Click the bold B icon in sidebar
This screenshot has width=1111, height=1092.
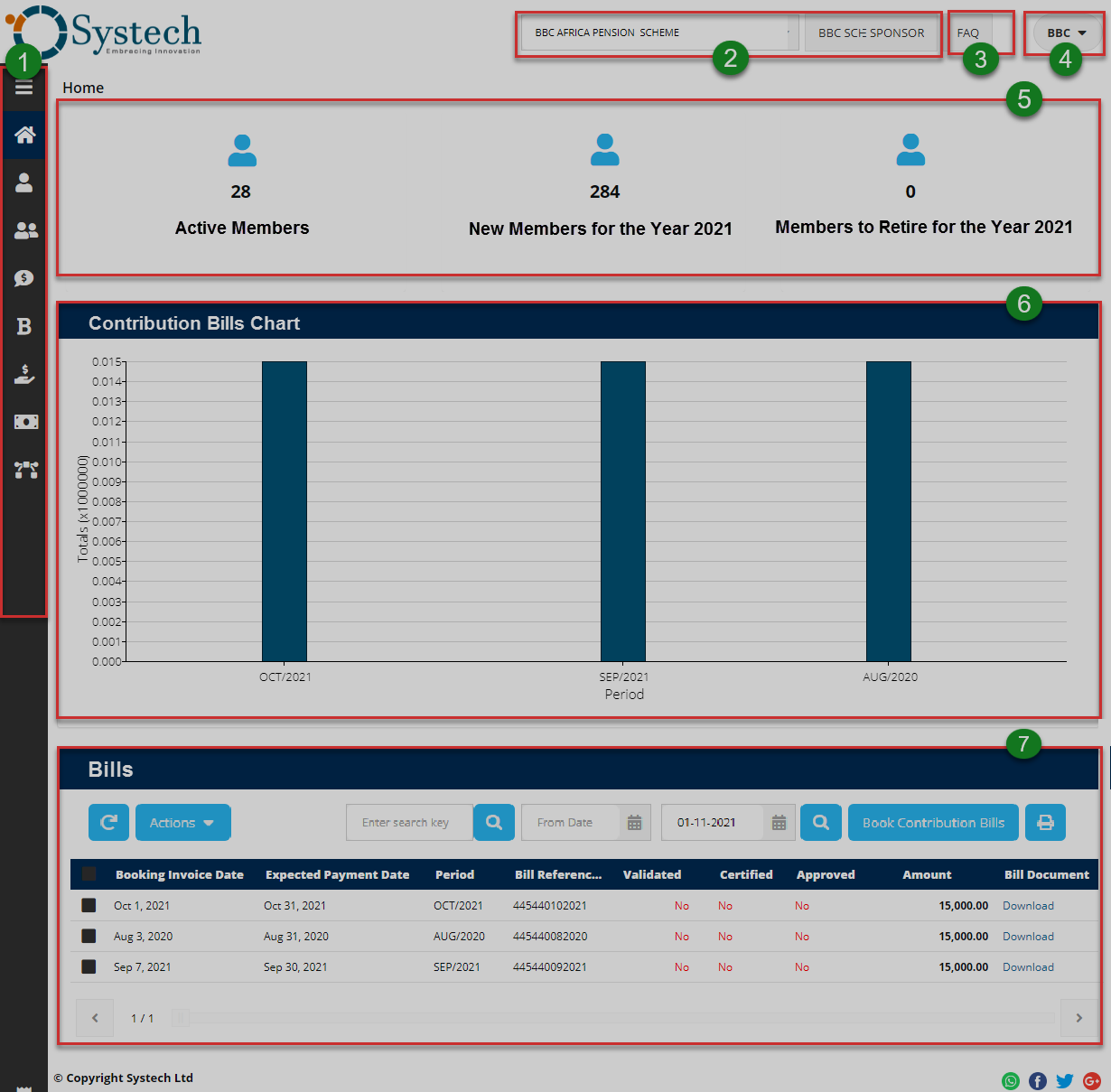coord(24,326)
